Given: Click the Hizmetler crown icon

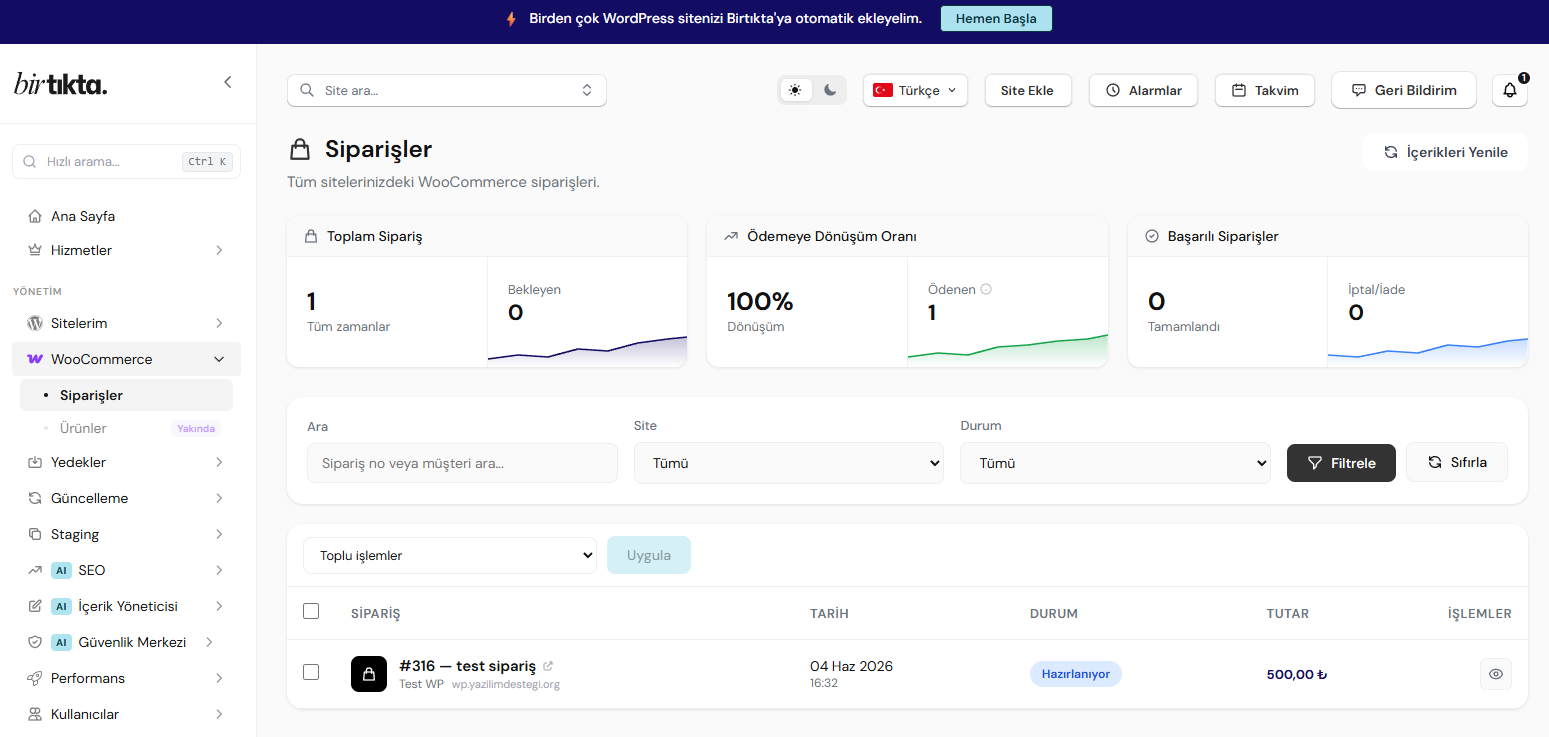Looking at the screenshot, I should pyautogui.click(x=35, y=250).
